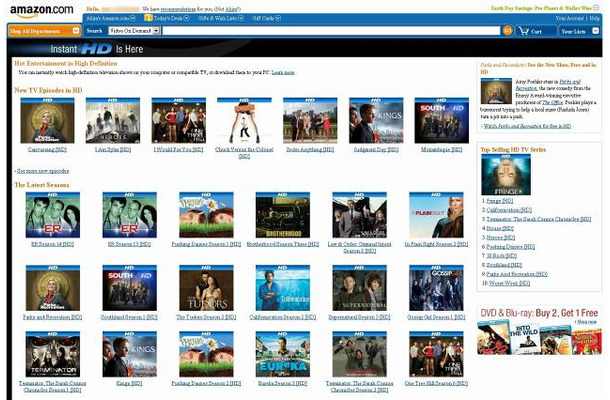610x400 pixels.
Task: Open the House [HD] link in the top-selling list
Action: click(x=500, y=228)
